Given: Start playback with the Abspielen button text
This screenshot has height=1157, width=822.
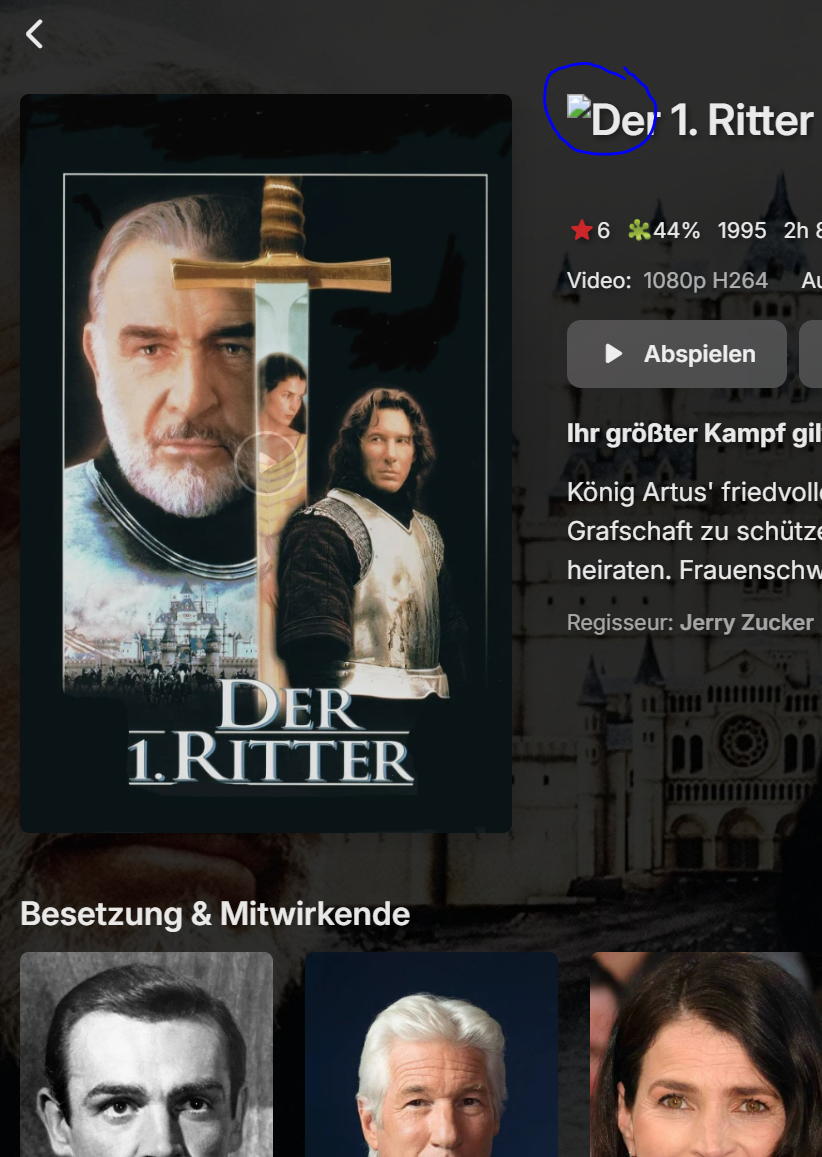Looking at the screenshot, I should 700,353.
